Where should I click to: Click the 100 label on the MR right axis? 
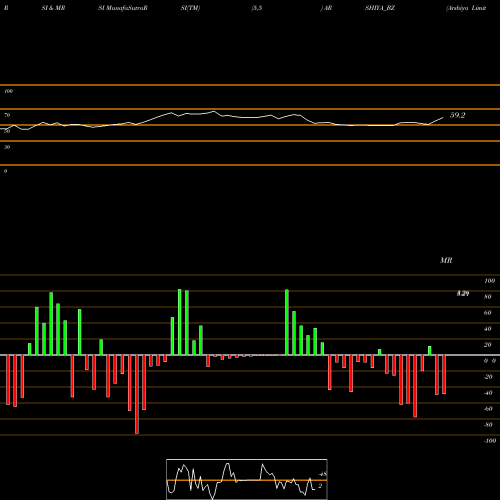tap(489, 281)
